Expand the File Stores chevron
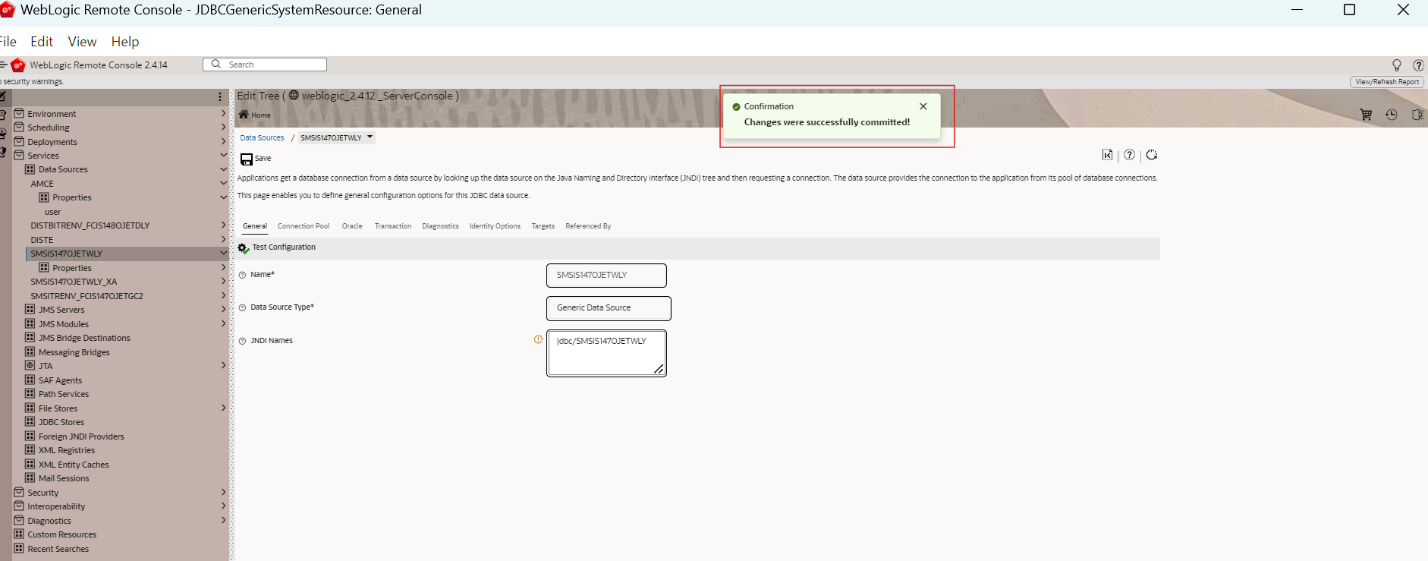This screenshot has width=1428, height=561. (x=223, y=408)
